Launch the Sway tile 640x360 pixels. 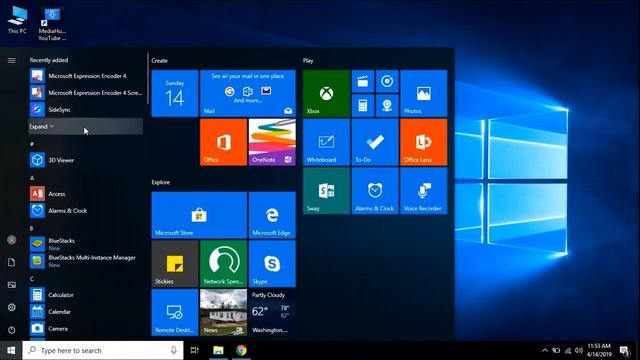pos(326,191)
